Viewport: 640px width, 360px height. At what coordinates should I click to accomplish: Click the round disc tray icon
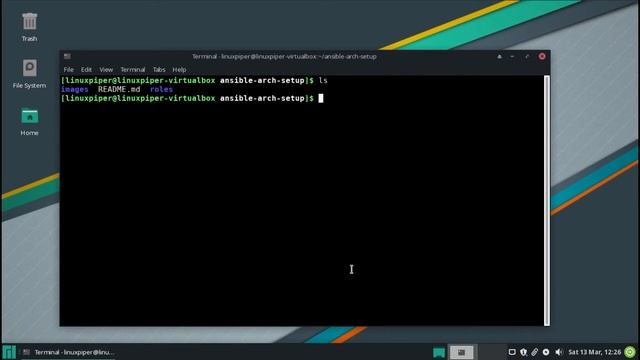coord(546,352)
